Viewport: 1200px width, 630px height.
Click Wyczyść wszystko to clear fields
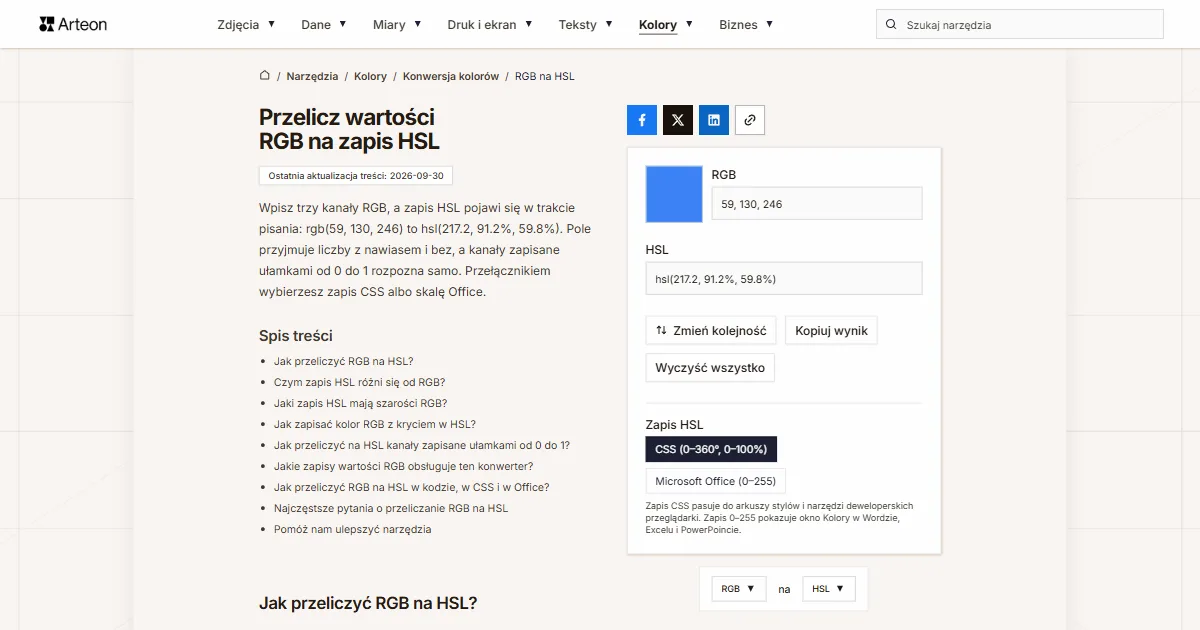pos(710,368)
